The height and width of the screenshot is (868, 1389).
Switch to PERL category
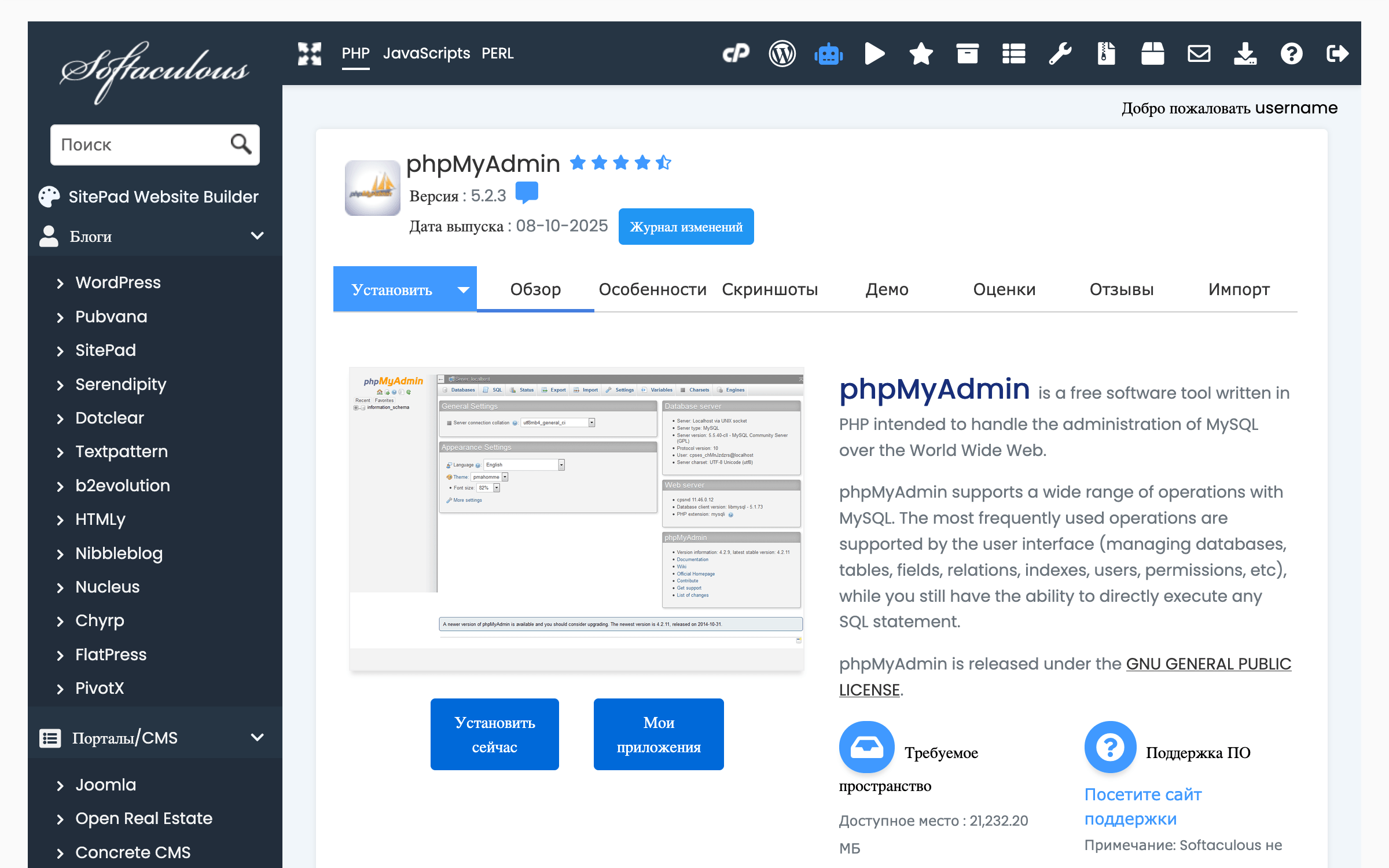pyautogui.click(x=497, y=54)
